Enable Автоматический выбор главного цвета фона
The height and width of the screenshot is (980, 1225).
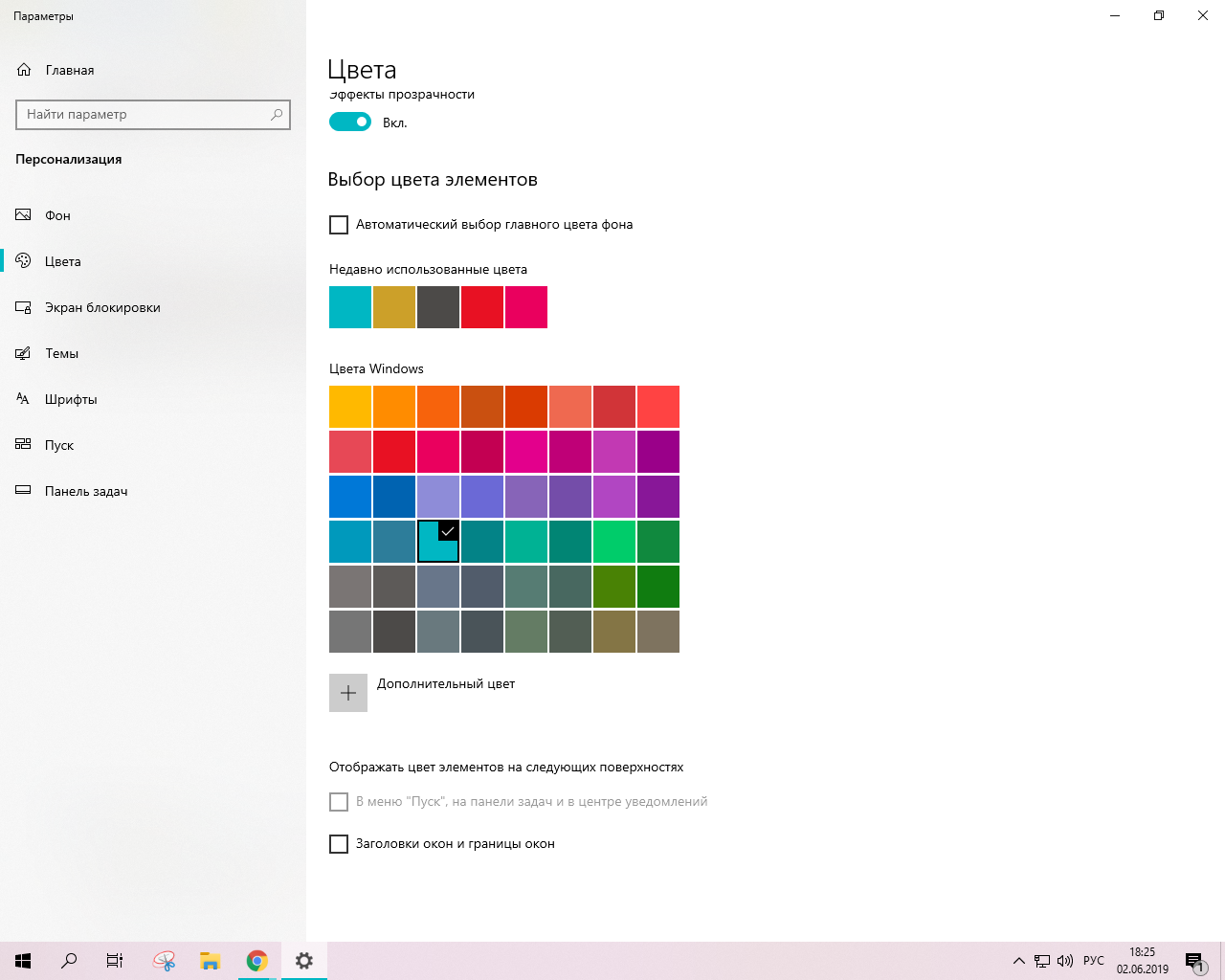(339, 225)
